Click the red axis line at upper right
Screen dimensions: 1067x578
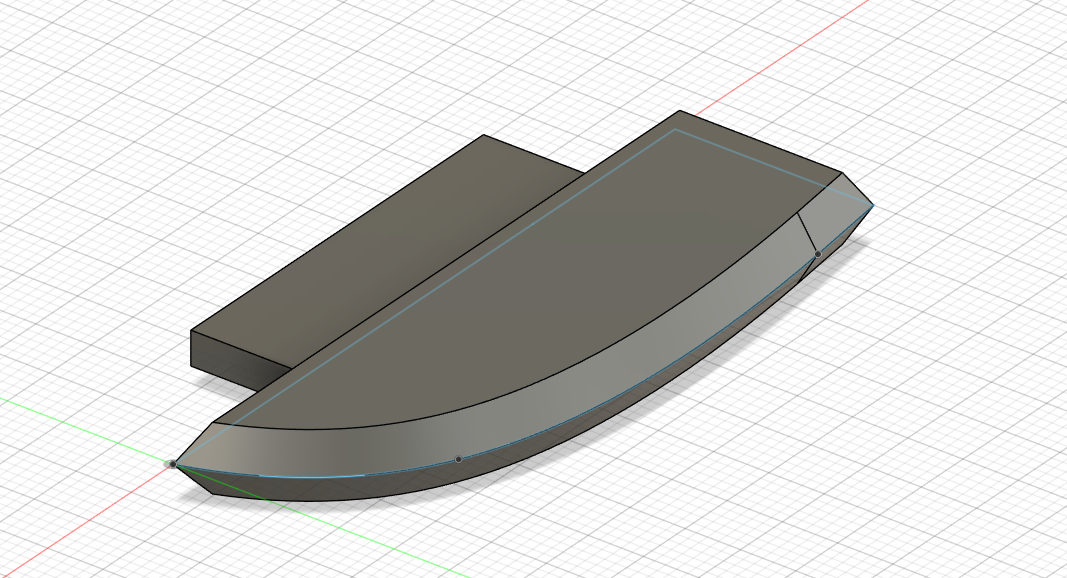coord(783,53)
